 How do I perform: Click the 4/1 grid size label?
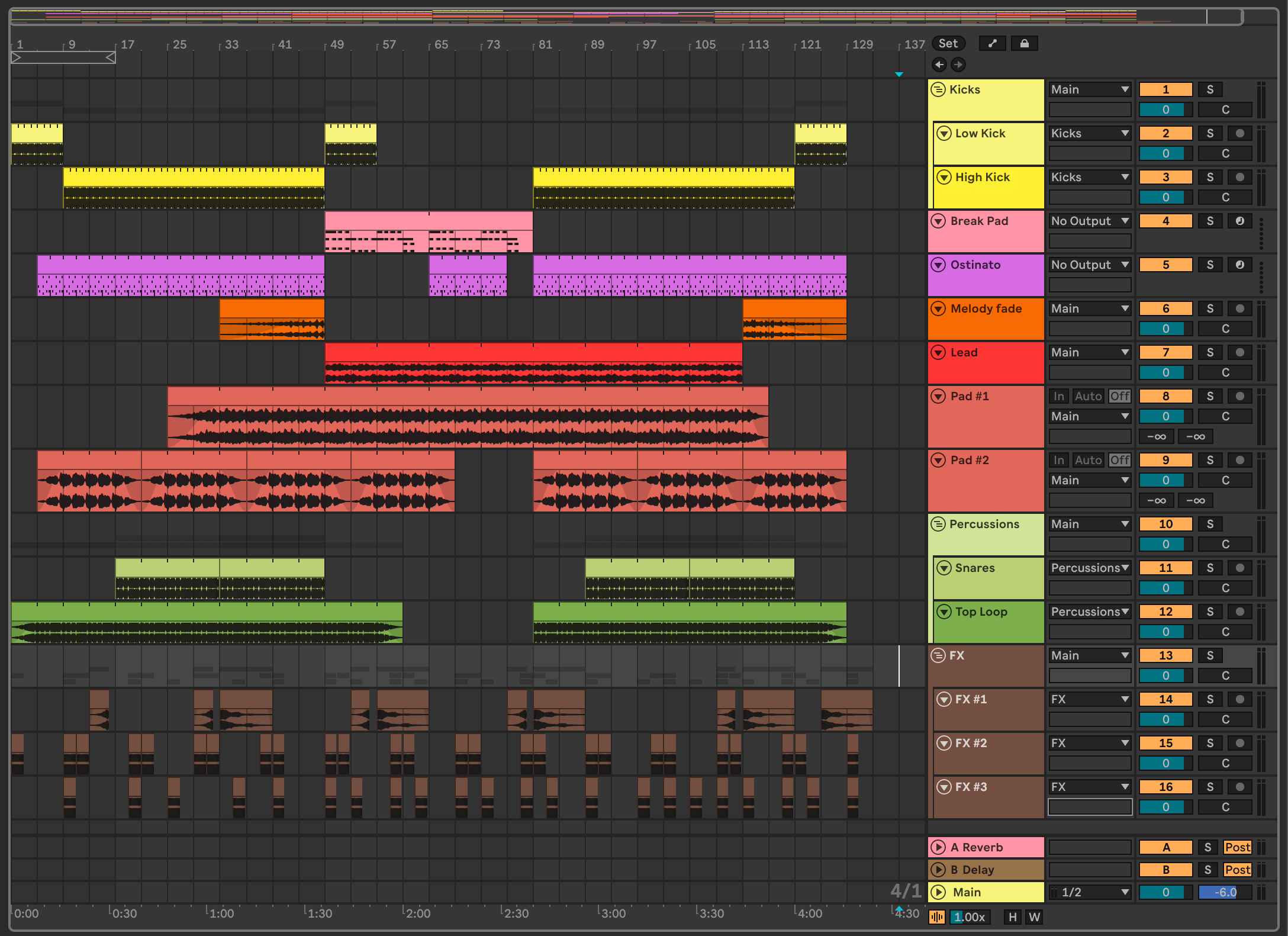point(906,890)
